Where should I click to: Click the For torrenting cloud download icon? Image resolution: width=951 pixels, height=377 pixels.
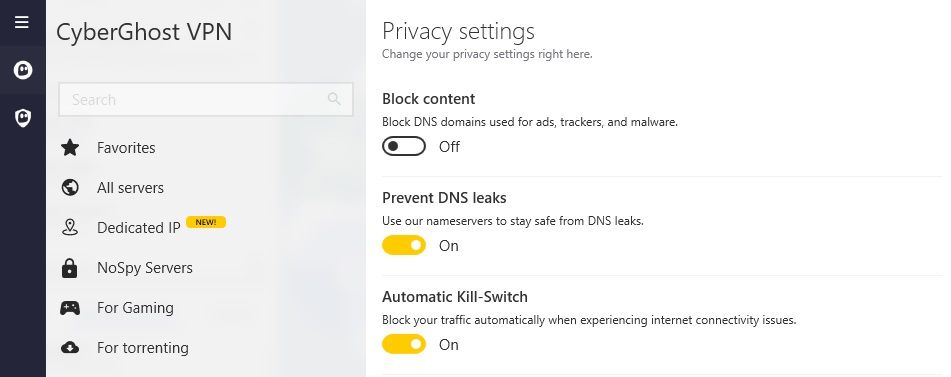pyautogui.click(x=70, y=348)
